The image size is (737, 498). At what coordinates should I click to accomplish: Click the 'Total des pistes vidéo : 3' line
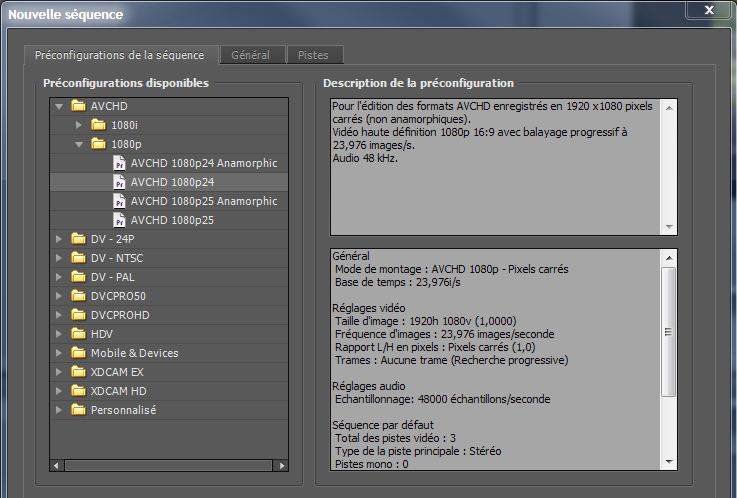tap(395, 438)
